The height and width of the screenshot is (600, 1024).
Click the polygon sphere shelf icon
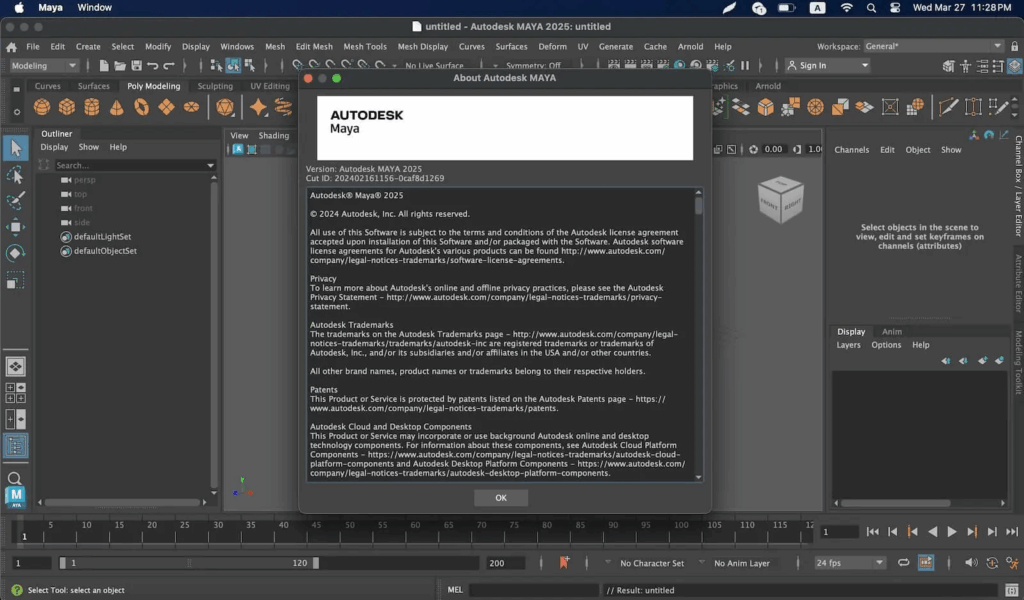point(42,107)
